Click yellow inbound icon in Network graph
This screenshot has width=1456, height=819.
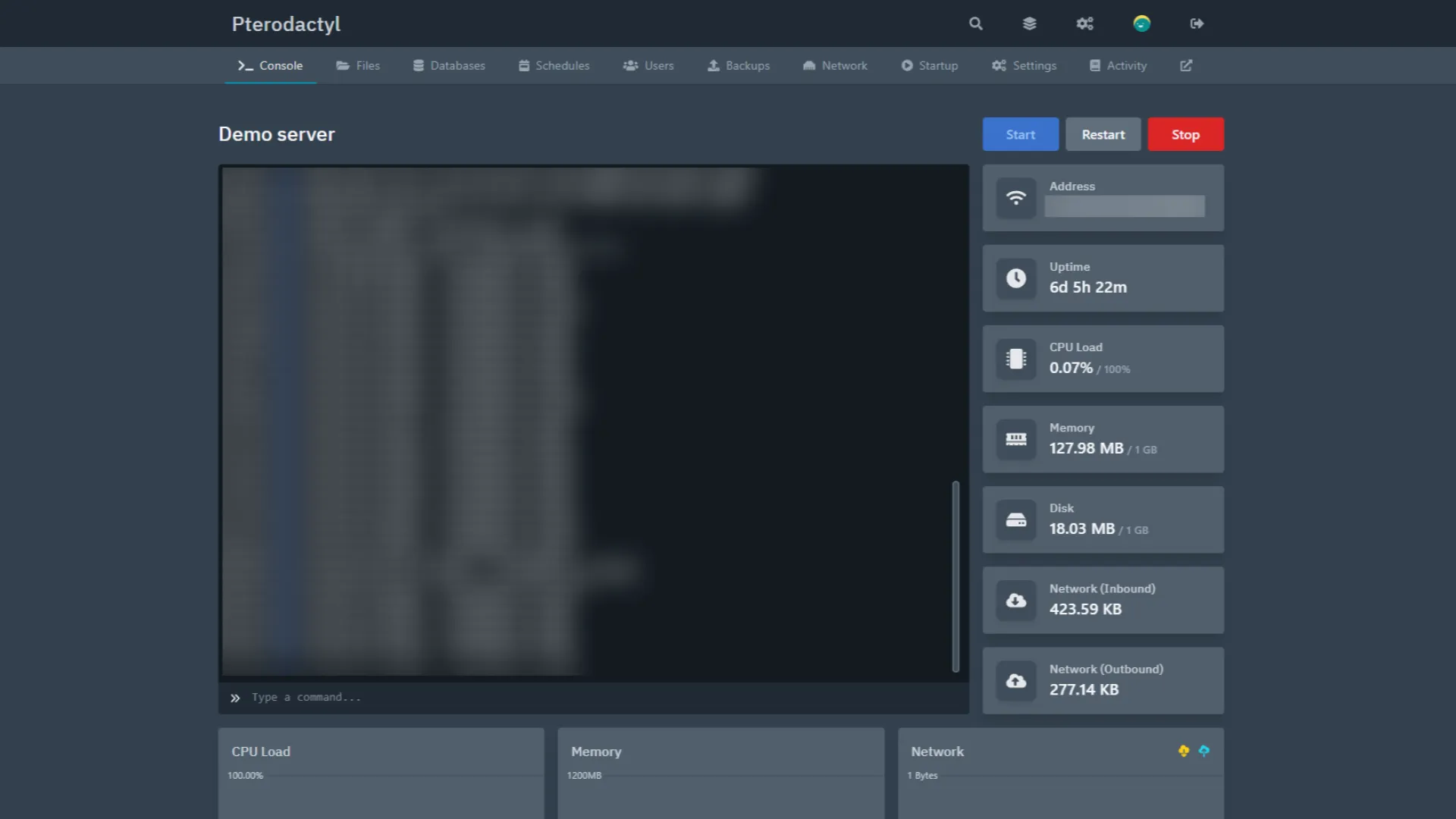point(1184,751)
